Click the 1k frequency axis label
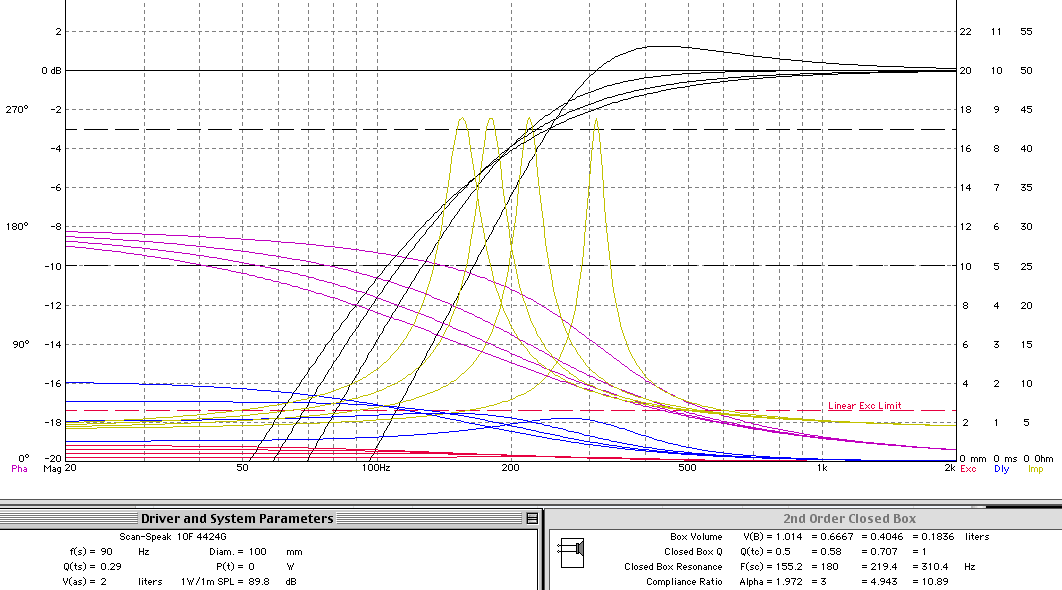The width and height of the screenshot is (1062, 590). (822, 467)
